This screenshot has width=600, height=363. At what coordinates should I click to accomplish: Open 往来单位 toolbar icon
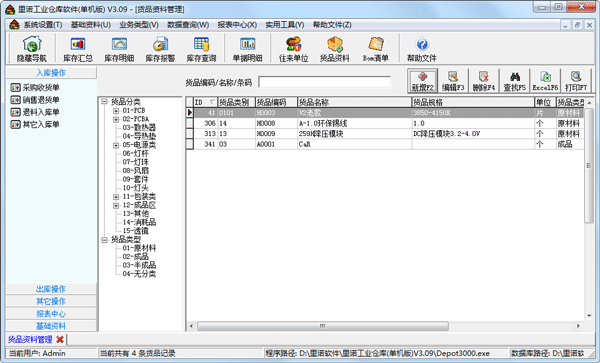click(x=293, y=49)
